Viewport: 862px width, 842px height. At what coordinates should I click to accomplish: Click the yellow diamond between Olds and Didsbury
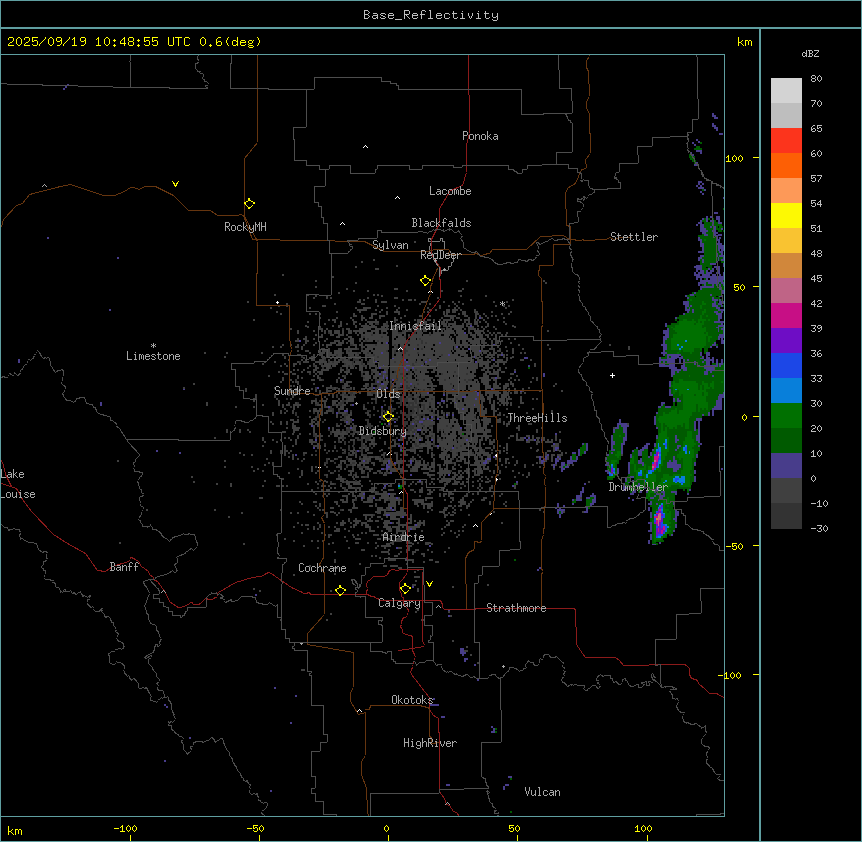[388, 416]
